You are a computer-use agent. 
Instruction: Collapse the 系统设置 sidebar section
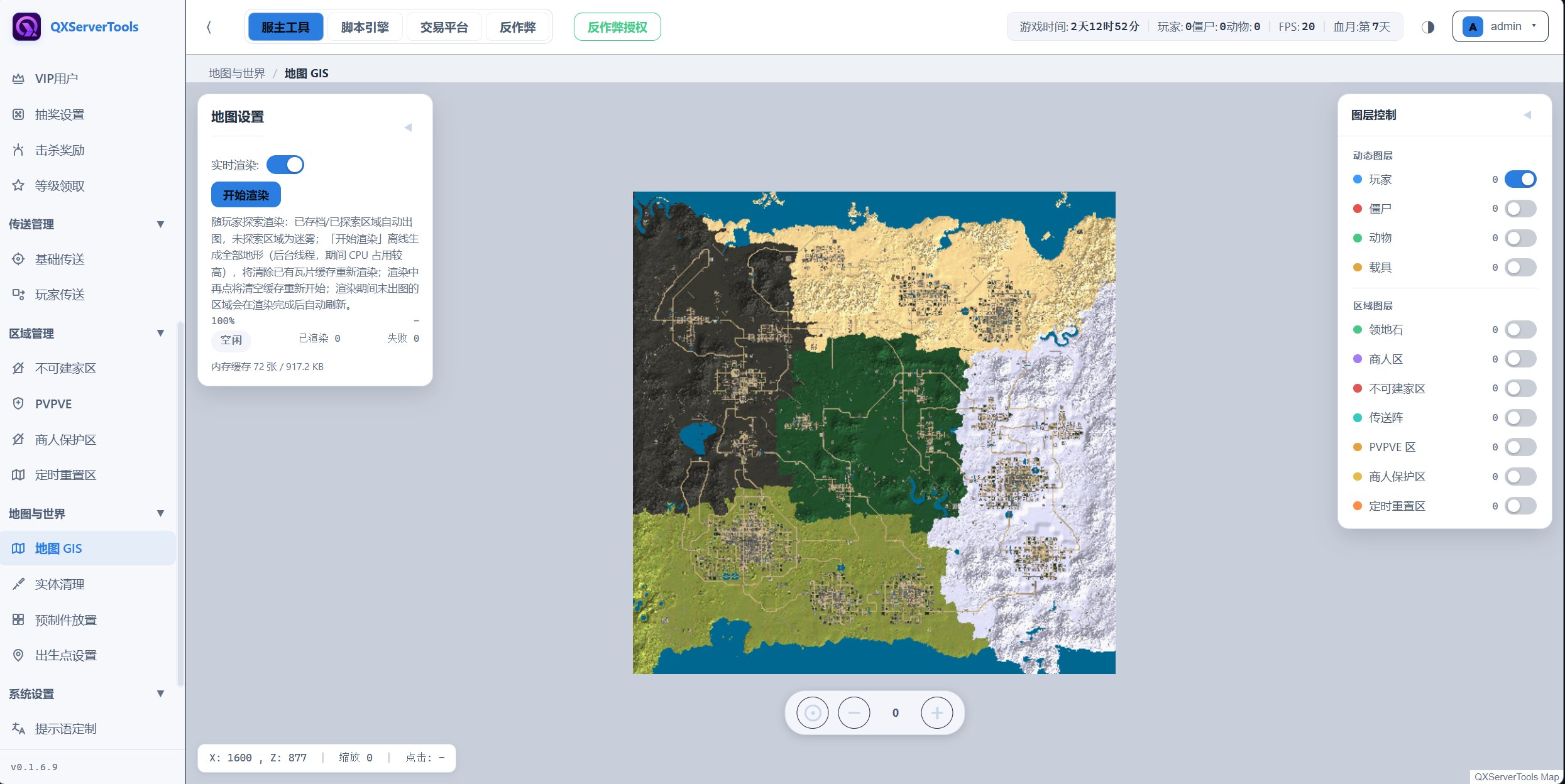tap(160, 694)
